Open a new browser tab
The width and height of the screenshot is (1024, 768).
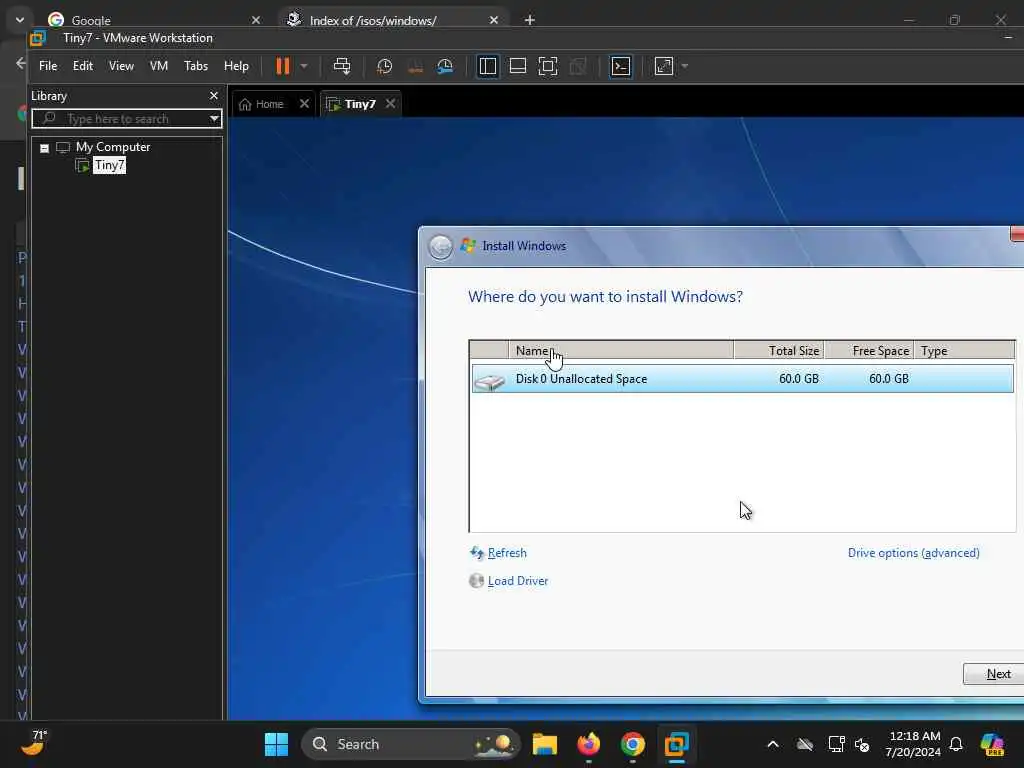(530, 20)
